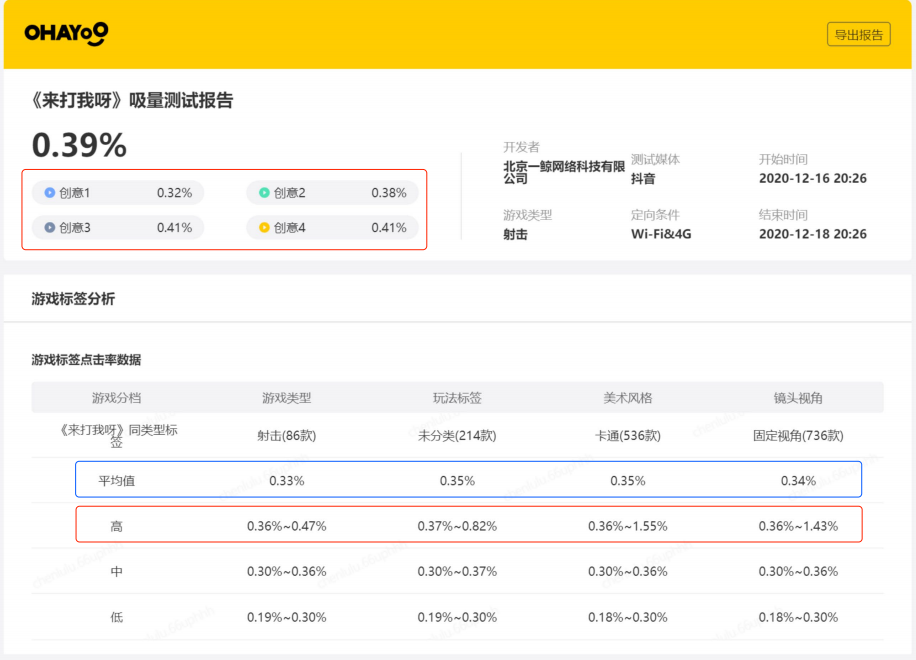Click the OHAYOO logo
The height and width of the screenshot is (660, 916).
tap(66, 34)
